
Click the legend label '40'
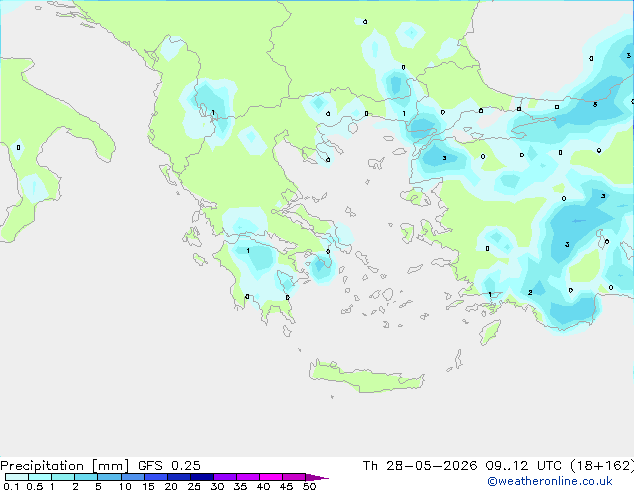pos(263,486)
